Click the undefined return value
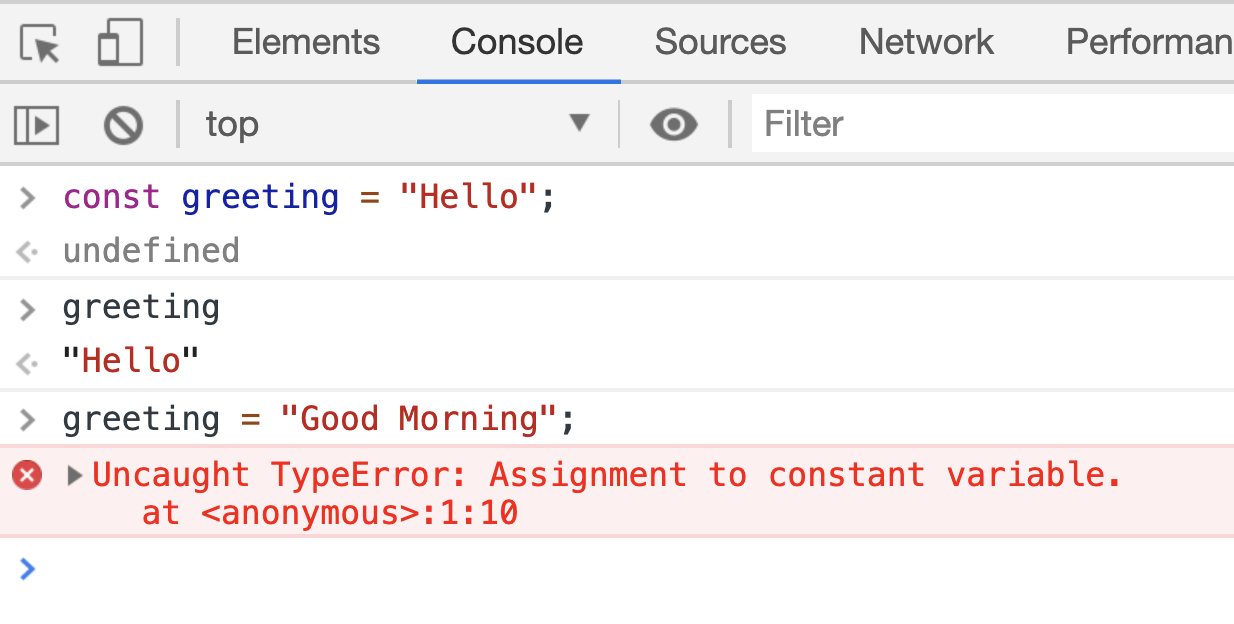This screenshot has height=624, width=1234. (151, 250)
